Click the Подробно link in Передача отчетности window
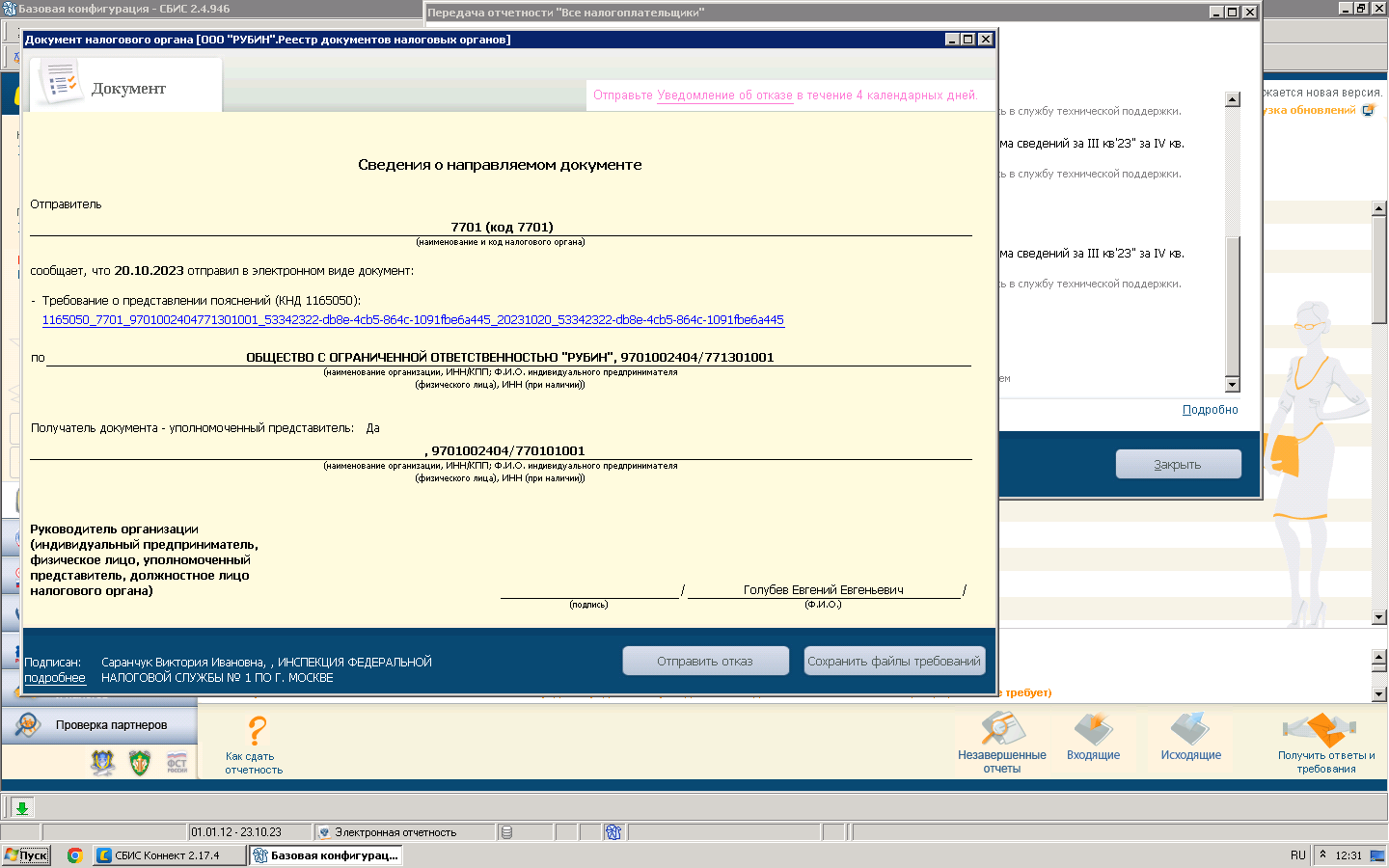The image size is (1389, 868). [1210, 410]
